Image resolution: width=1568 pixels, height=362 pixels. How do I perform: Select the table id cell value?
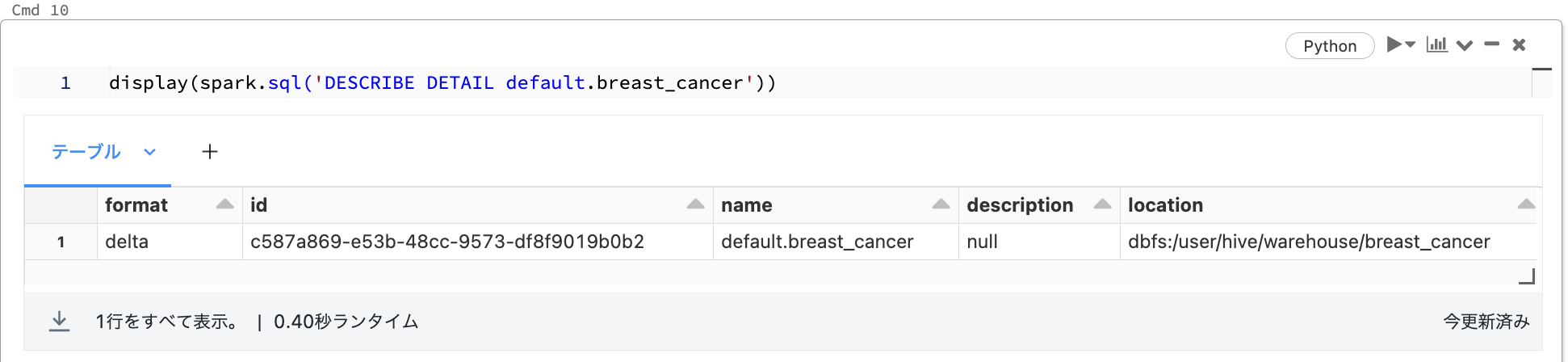(447, 242)
